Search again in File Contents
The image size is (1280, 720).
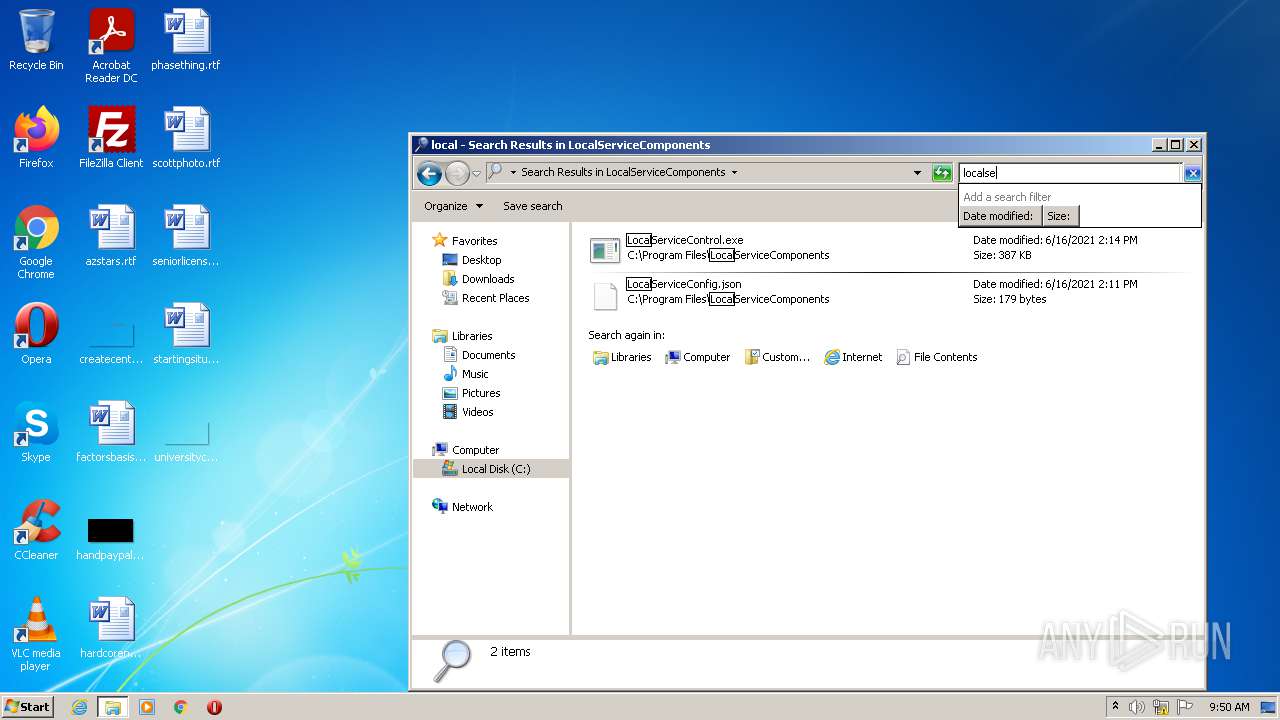click(x=936, y=357)
